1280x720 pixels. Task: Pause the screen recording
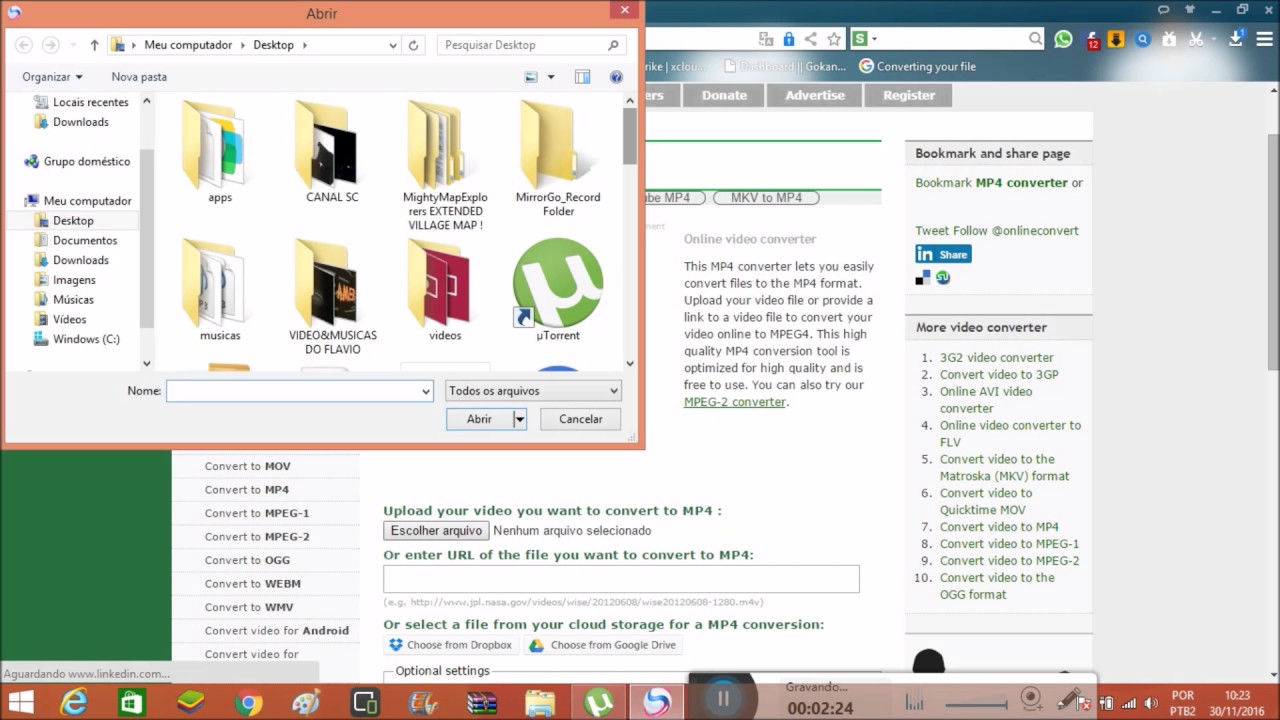(722, 699)
